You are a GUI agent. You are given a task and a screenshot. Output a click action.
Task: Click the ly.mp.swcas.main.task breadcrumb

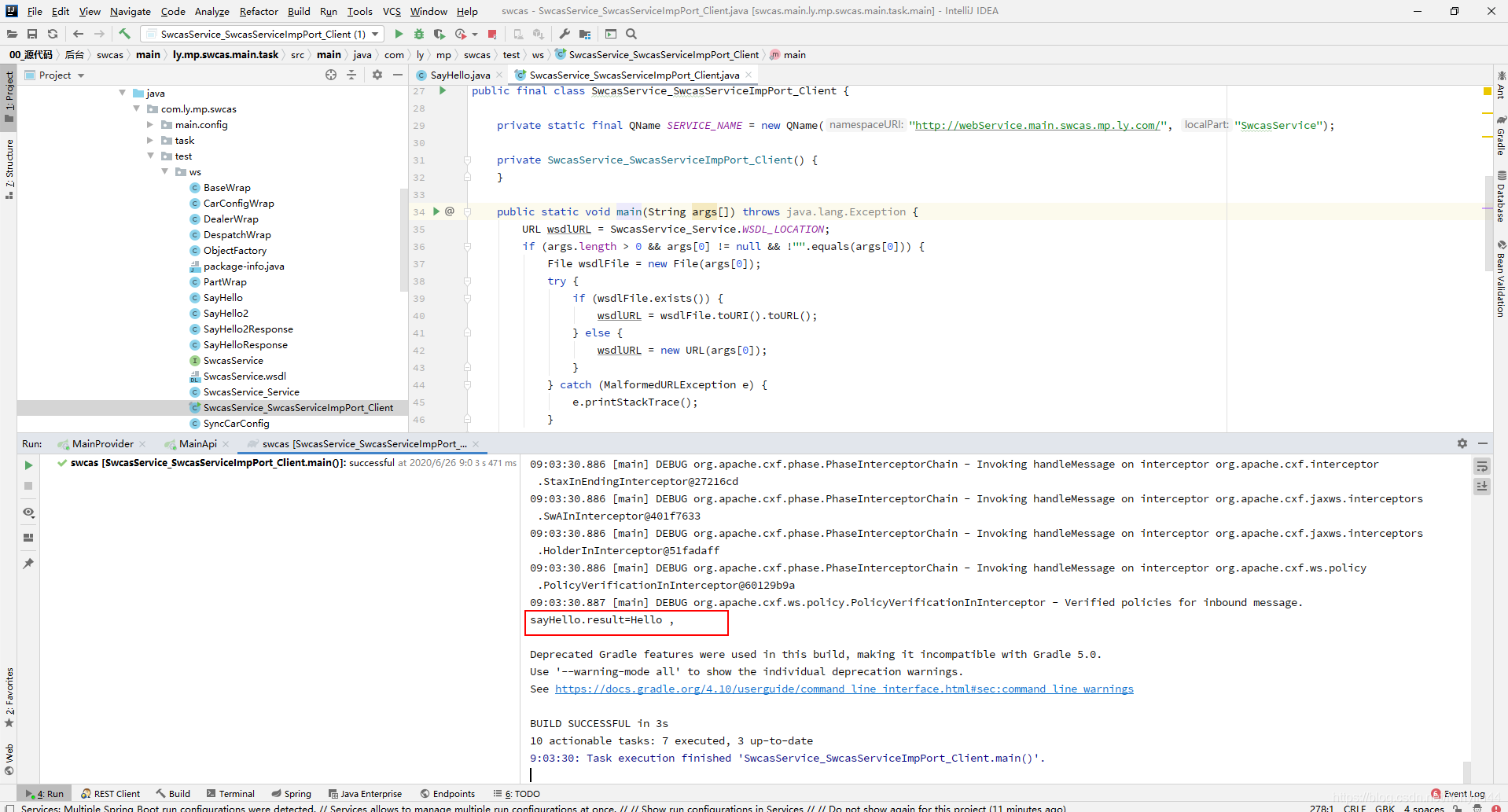click(226, 54)
